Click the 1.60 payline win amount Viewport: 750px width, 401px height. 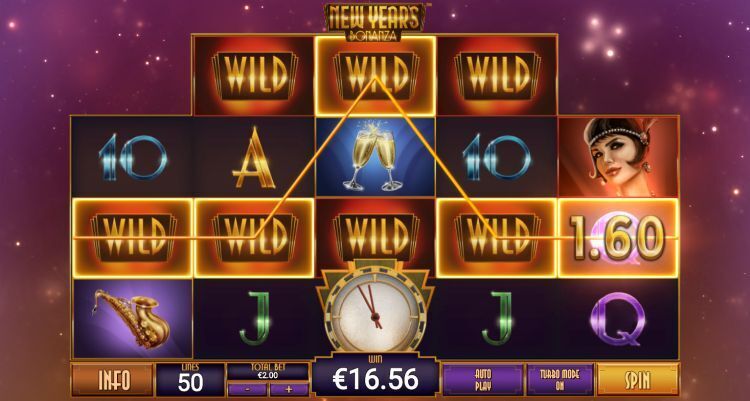(x=618, y=238)
